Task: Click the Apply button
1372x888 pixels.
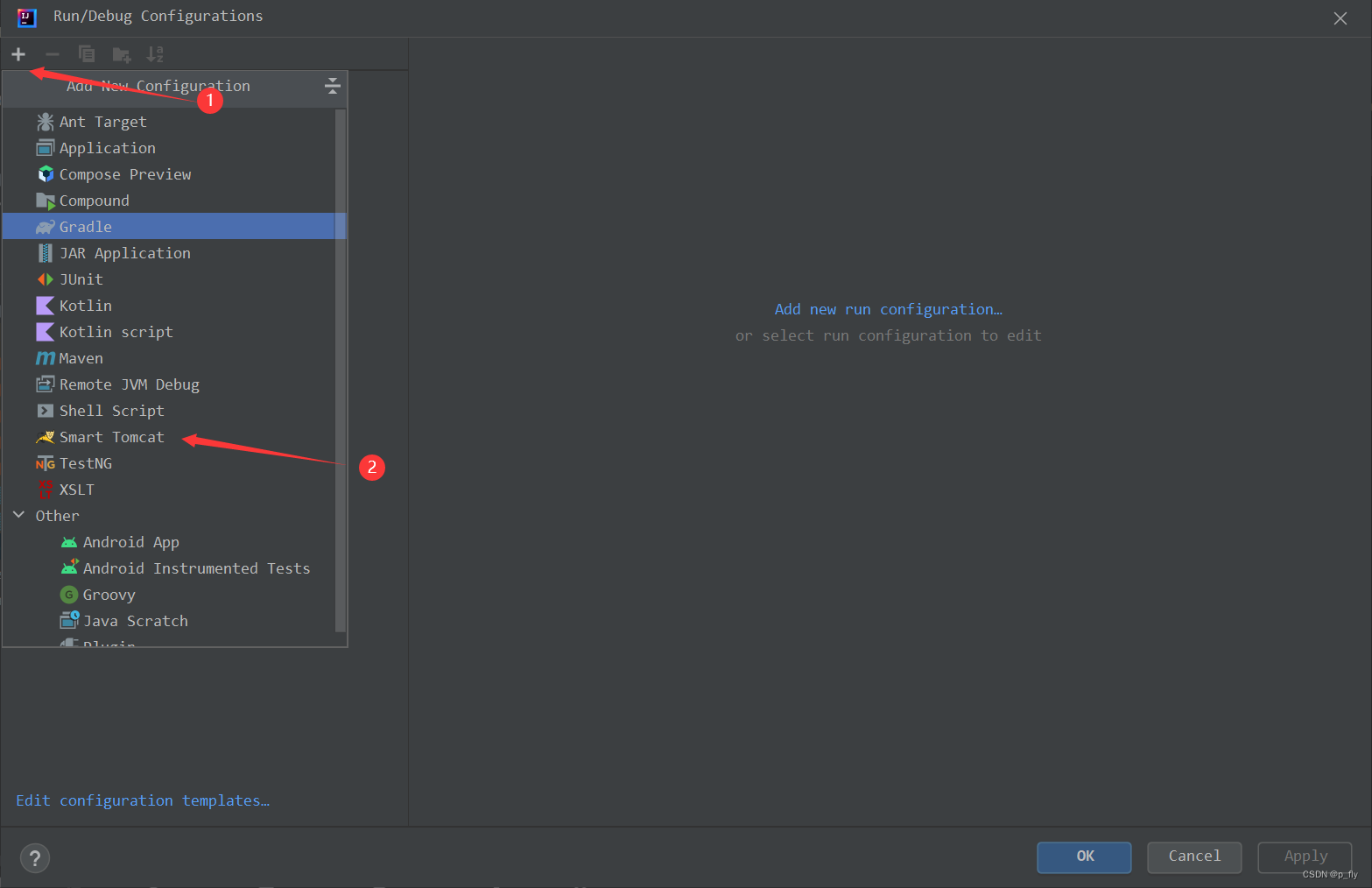Action: (1305, 856)
